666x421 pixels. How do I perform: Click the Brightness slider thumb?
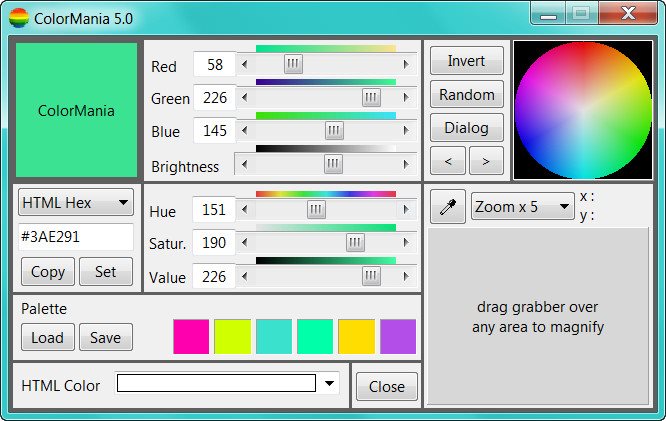pos(333,164)
